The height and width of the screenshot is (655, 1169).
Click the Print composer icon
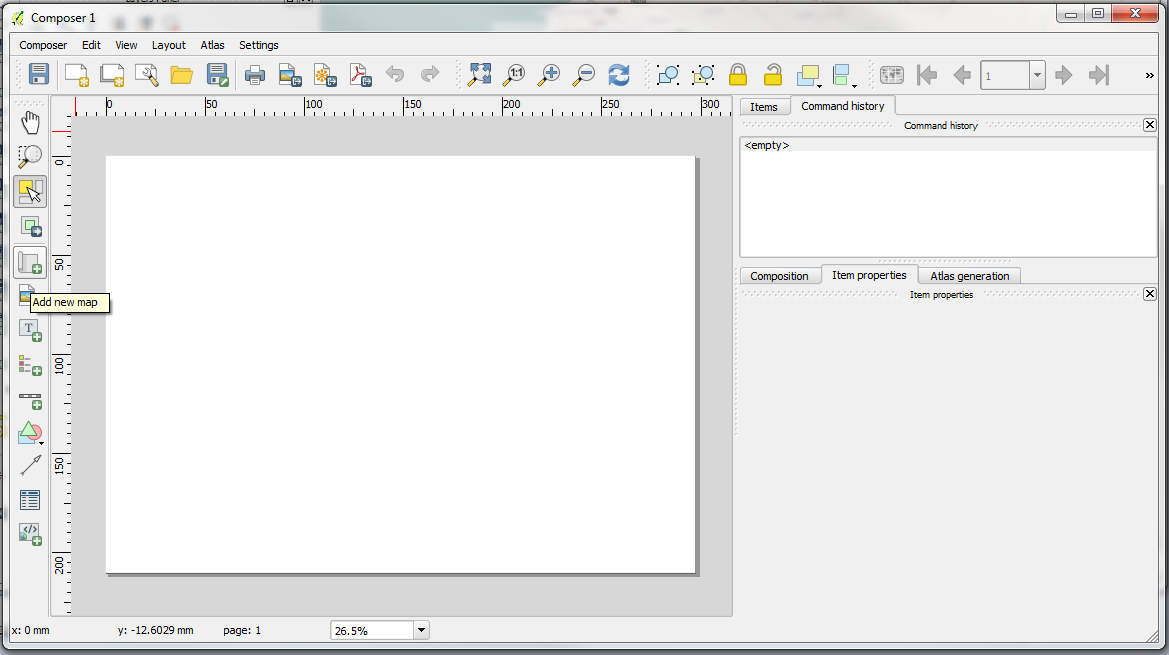point(255,75)
